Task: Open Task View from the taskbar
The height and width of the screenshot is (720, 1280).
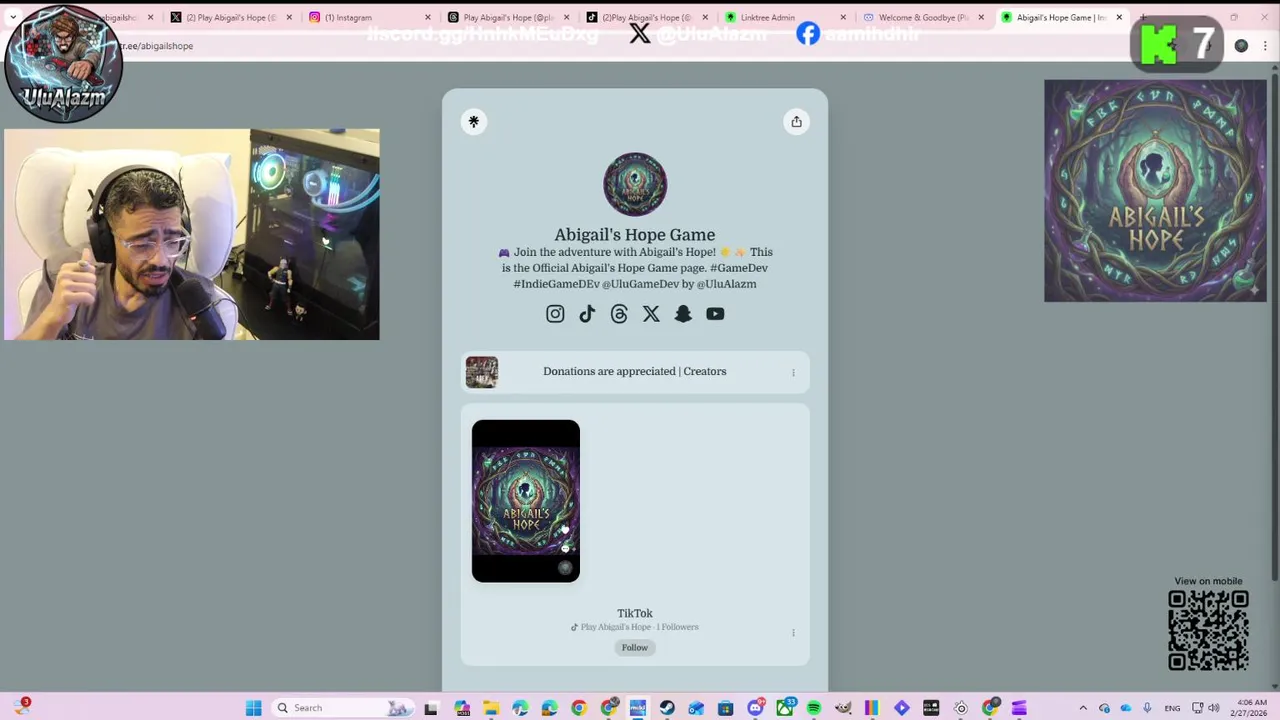Action: click(431, 708)
